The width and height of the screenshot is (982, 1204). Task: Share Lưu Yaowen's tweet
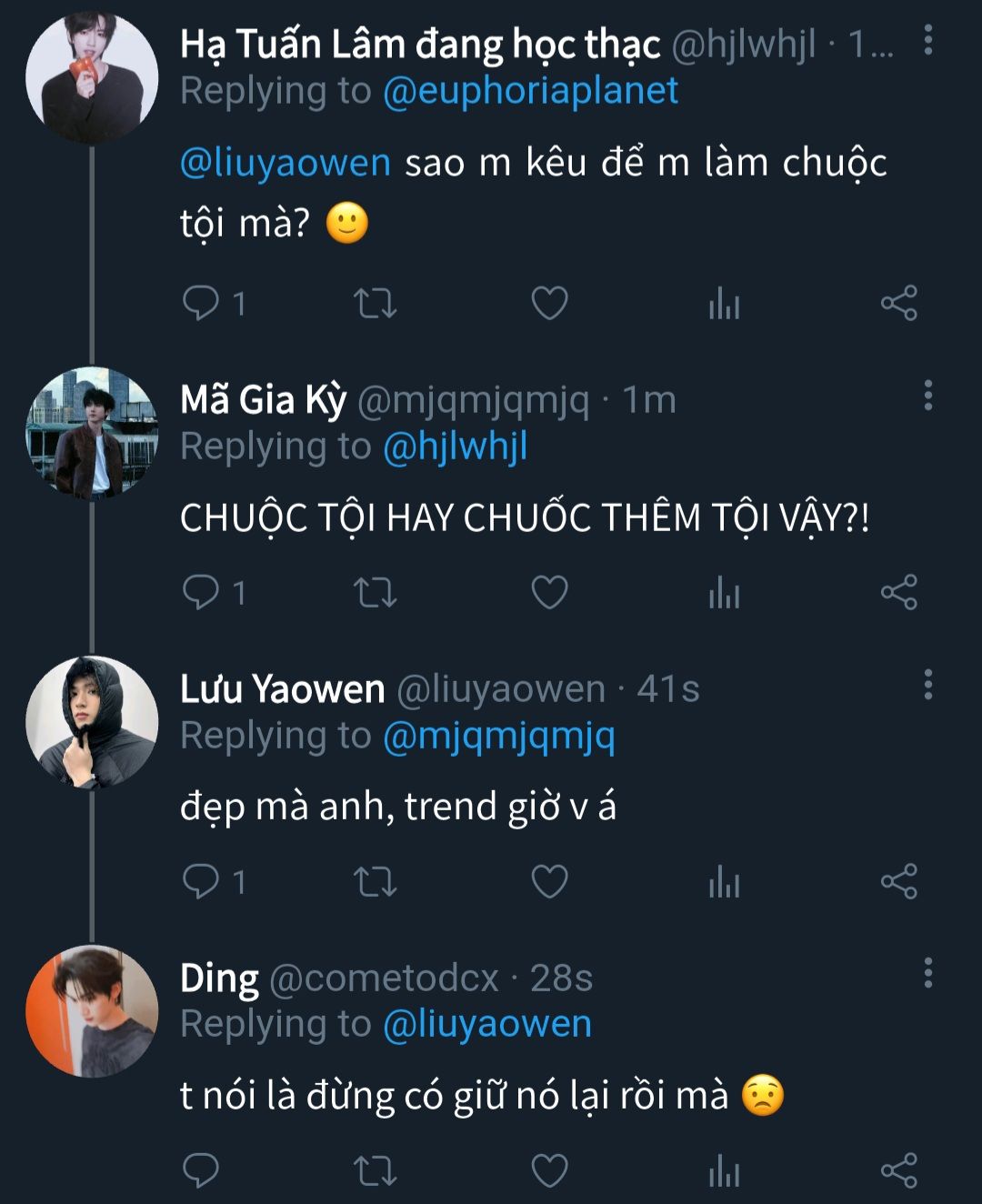pyautogui.click(x=898, y=881)
